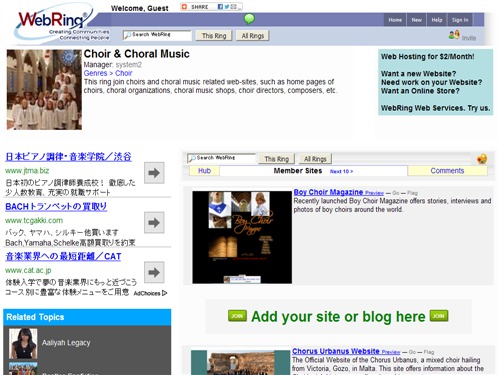Click Add your site or blog here

338,316
